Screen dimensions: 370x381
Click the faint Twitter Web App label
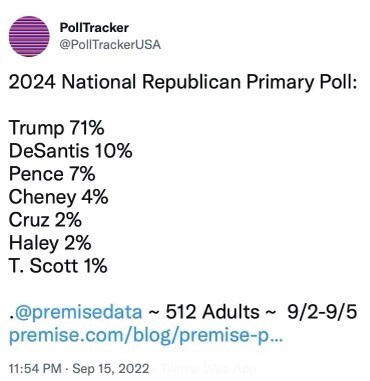[x=209, y=369]
